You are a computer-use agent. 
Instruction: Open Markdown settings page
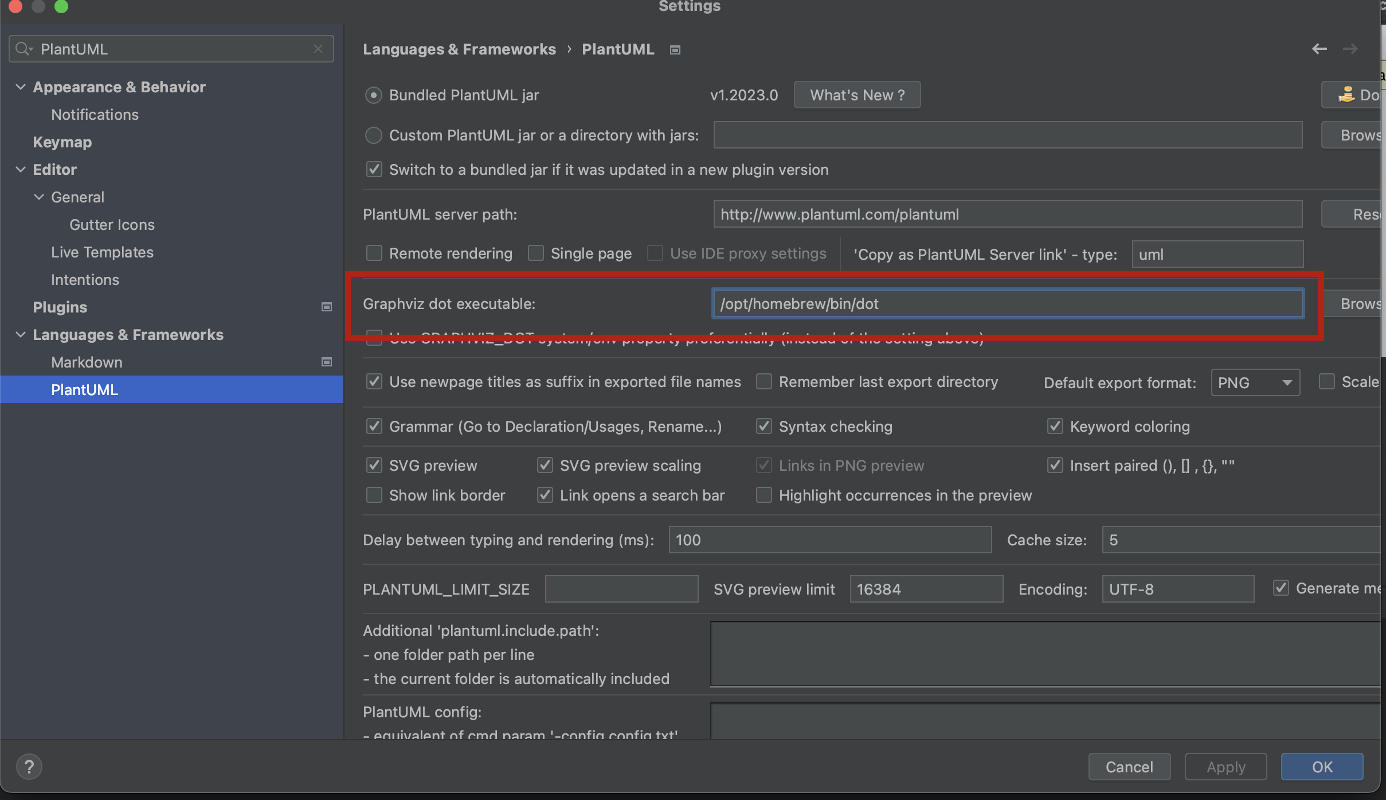pyautogui.click(x=87, y=362)
